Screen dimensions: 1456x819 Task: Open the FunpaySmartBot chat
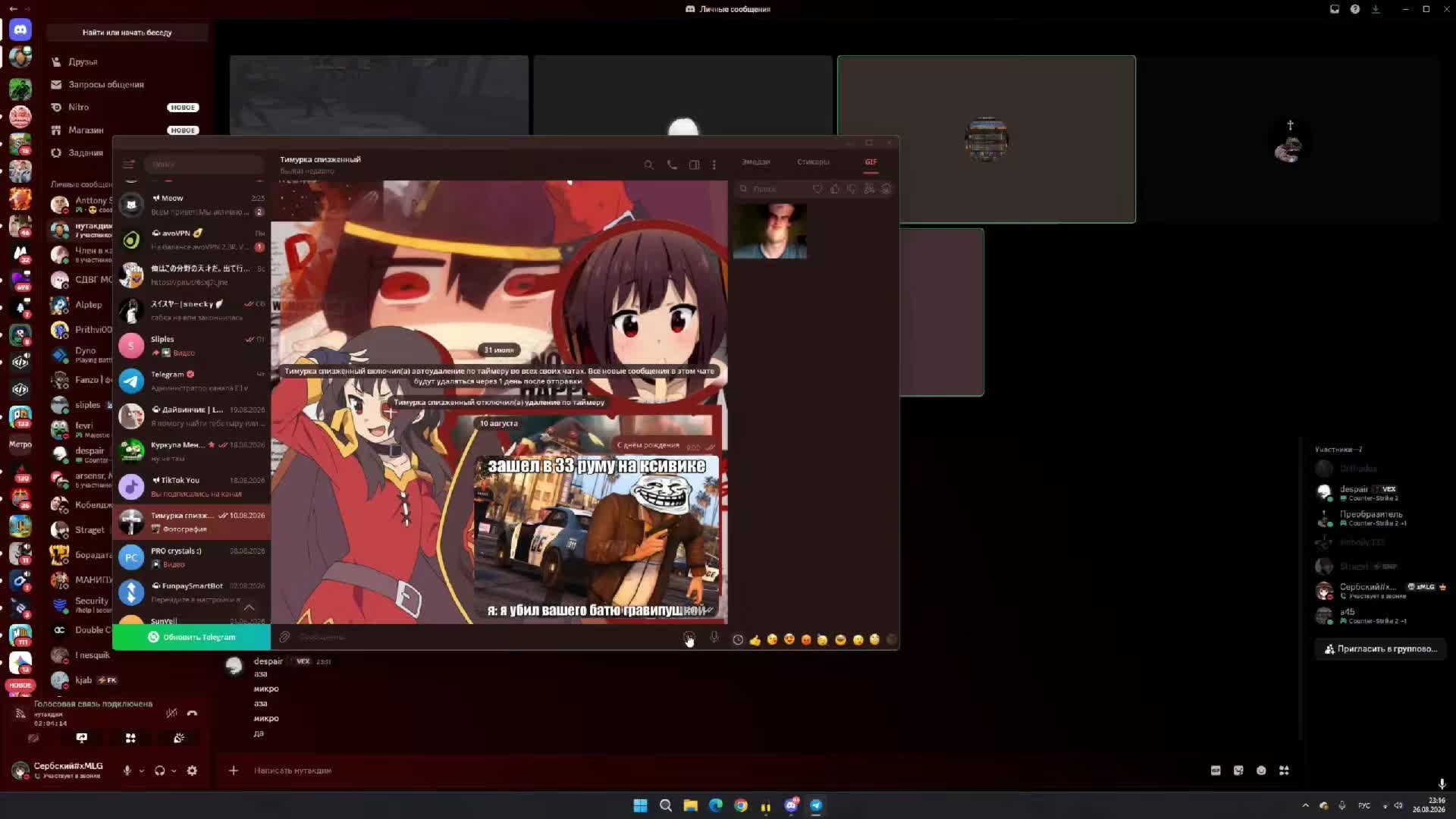pyautogui.click(x=192, y=592)
